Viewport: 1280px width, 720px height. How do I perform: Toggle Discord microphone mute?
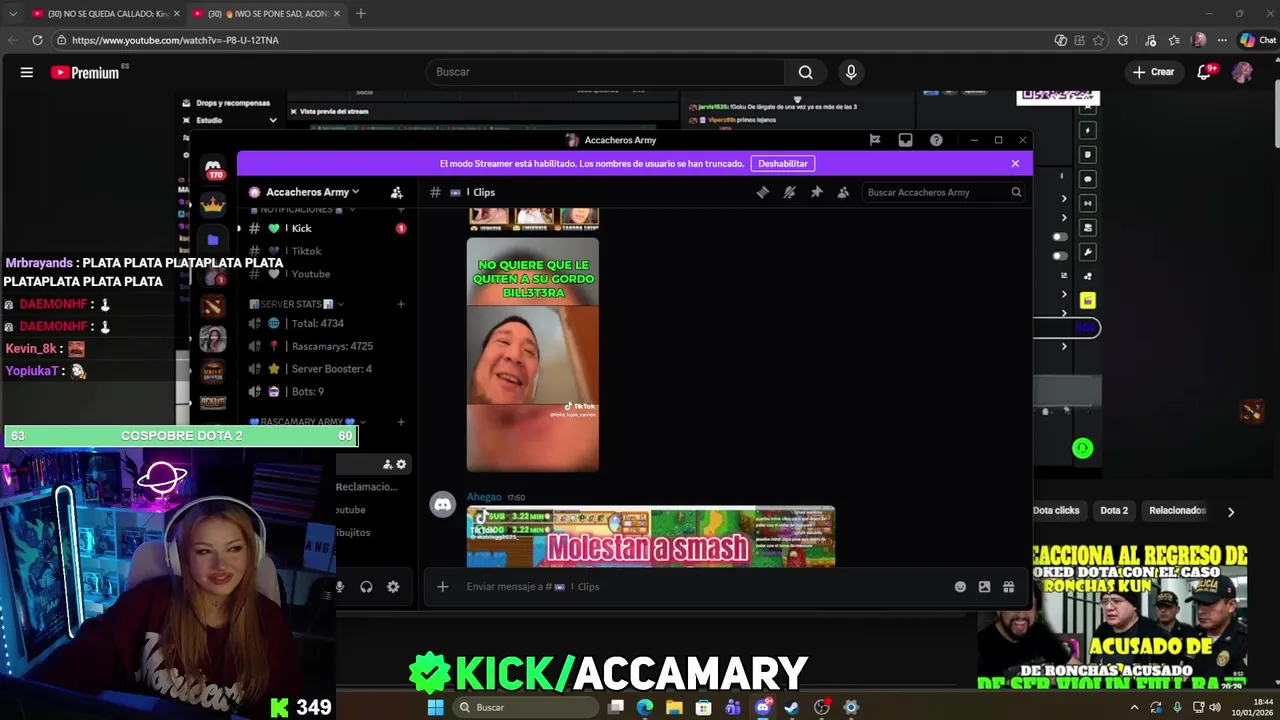(340, 587)
